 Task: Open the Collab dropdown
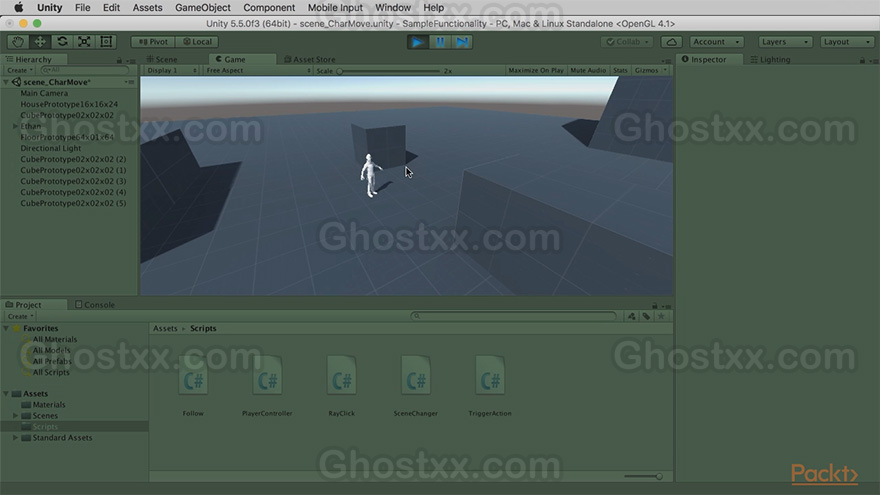pyautogui.click(x=627, y=42)
